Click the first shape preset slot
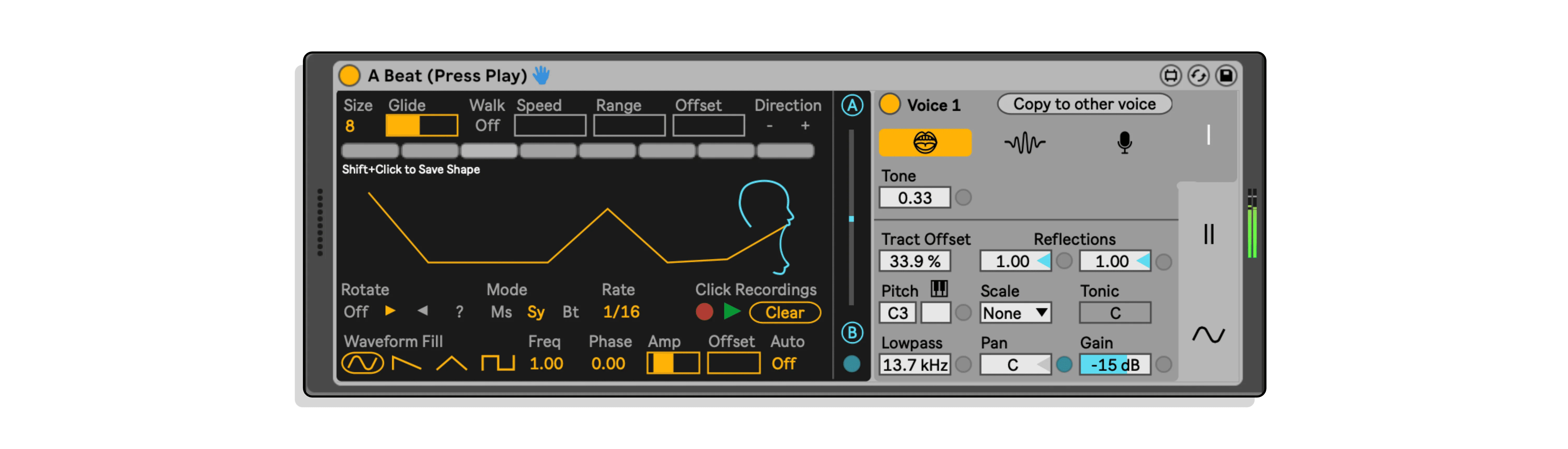The image size is (1568, 449). (x=370, y=150)
